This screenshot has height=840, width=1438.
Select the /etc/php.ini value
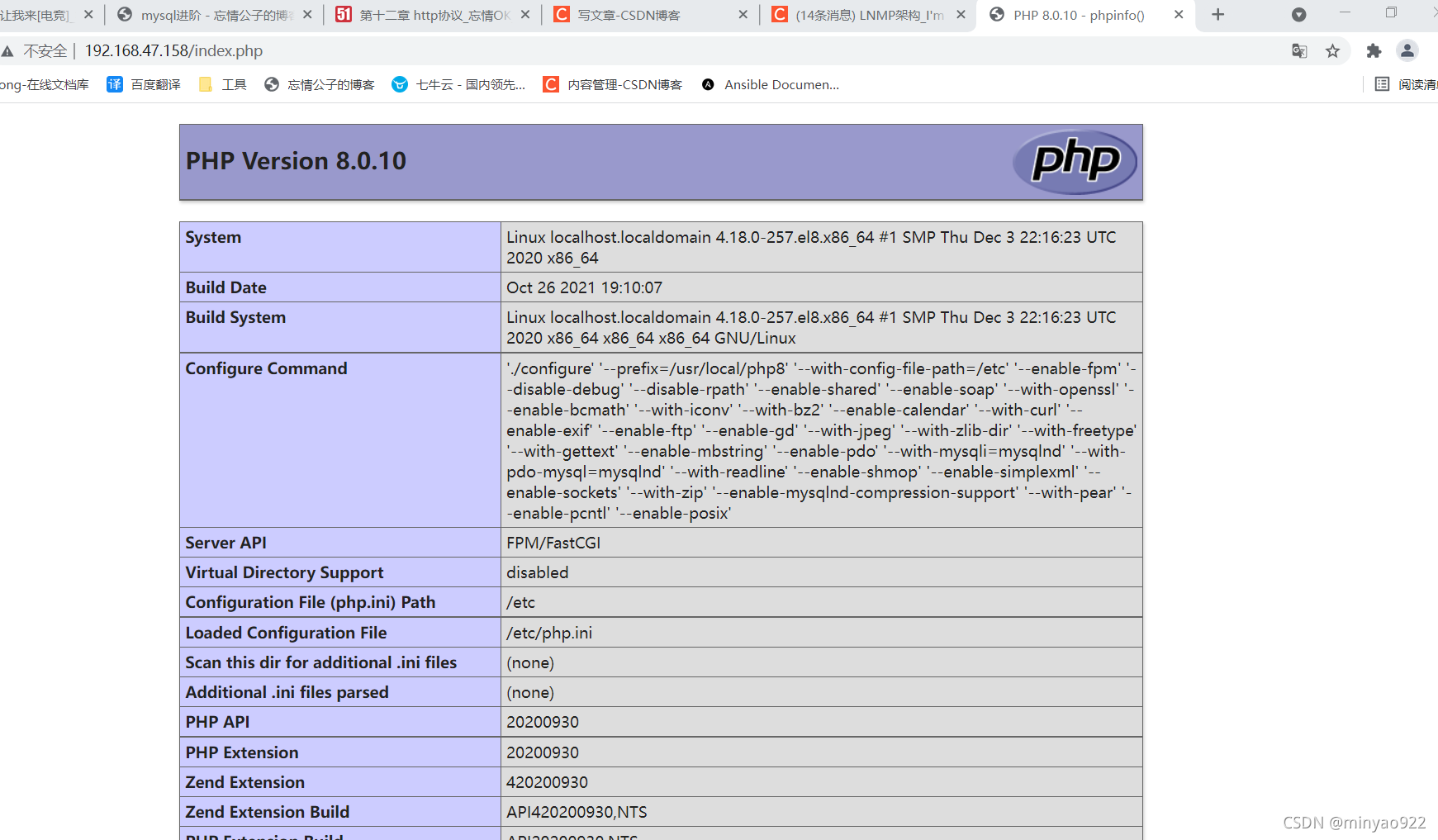click(x=549, y=633)
